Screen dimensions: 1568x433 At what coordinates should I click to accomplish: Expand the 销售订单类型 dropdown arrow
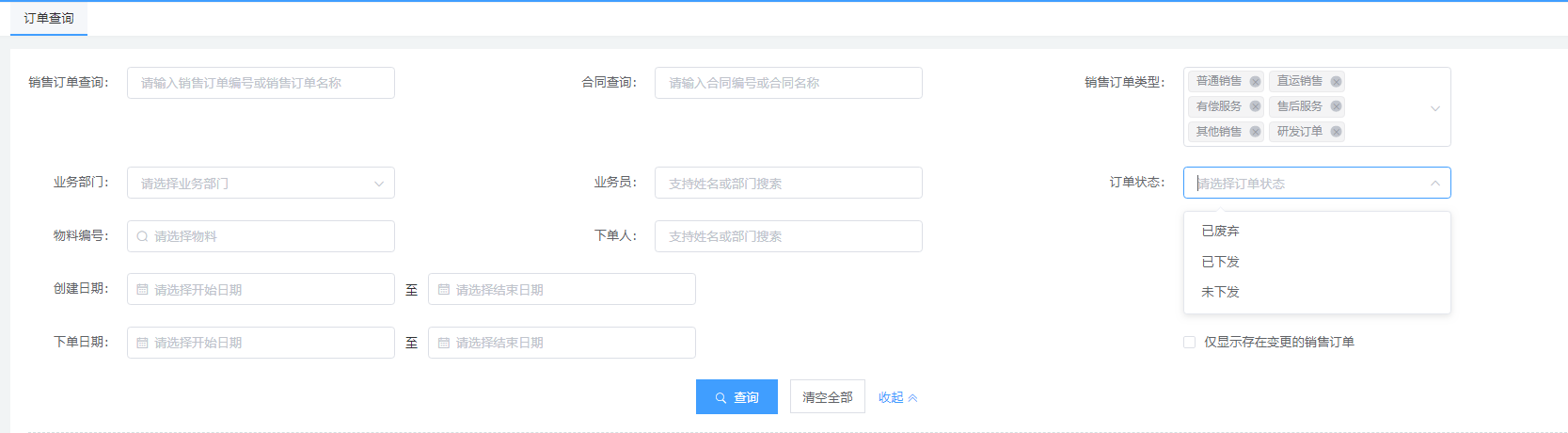point(1434,108)
